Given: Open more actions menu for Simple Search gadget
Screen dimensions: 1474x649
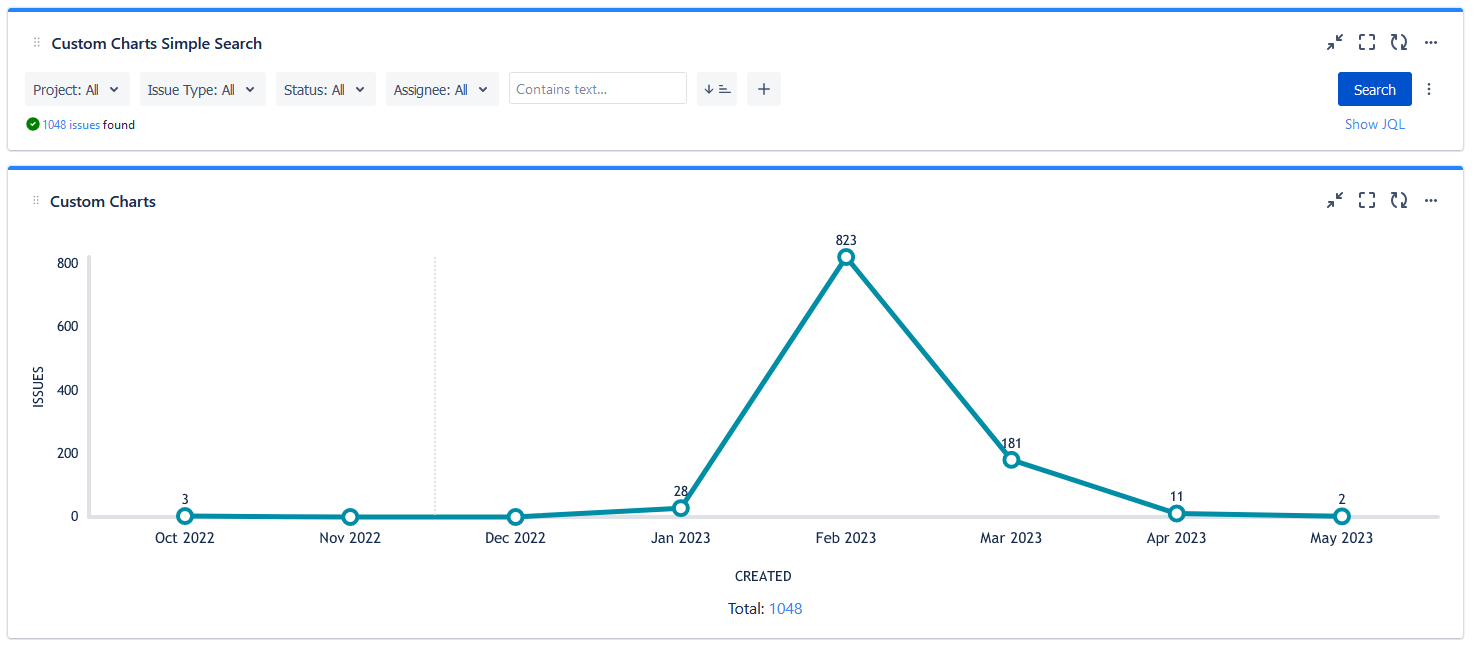Looking at the screenshot, I should point(1431,42).
